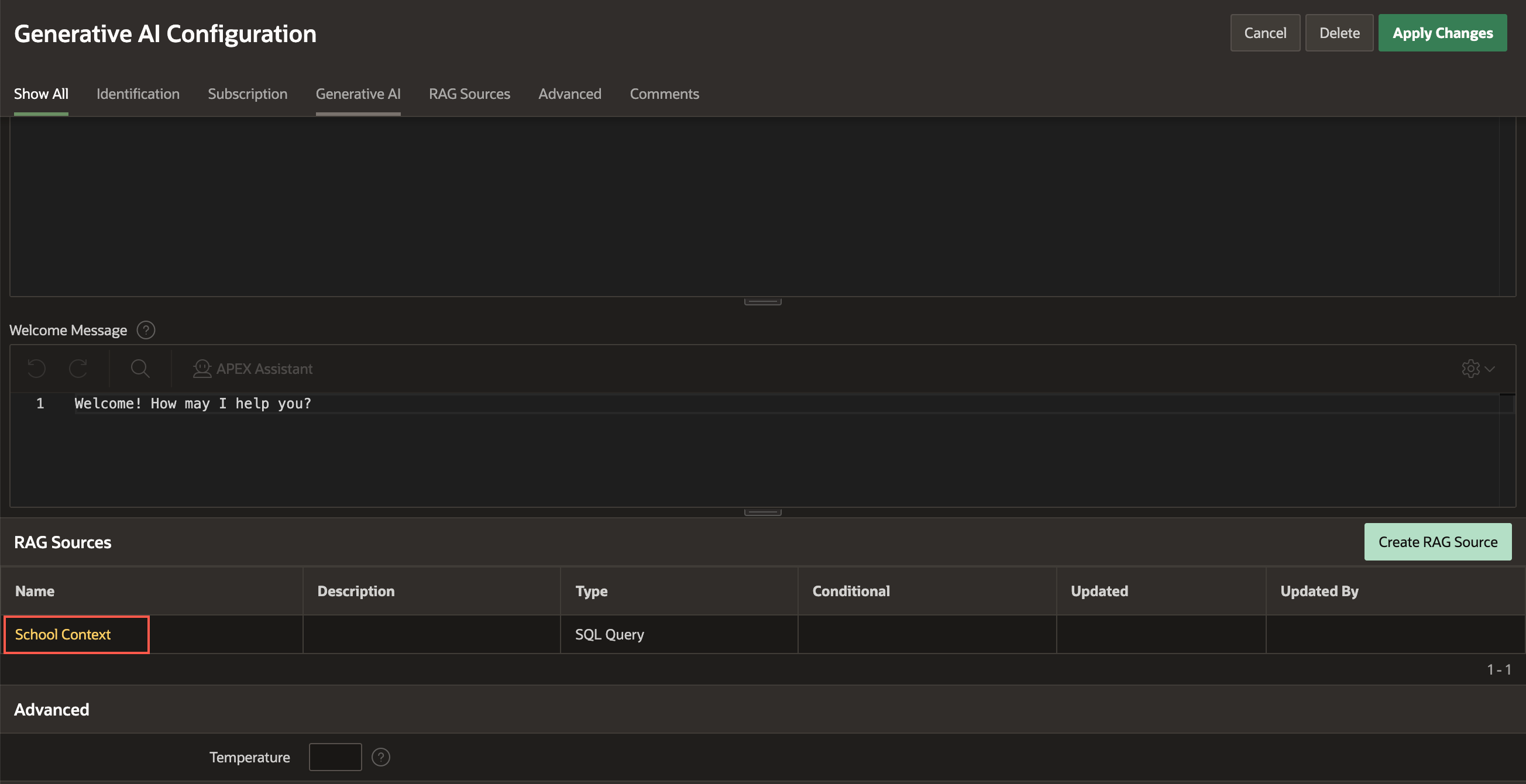Click the resize handle below Welcome Message editor
This screenshot has width=1526, height=784.
[763, 512]
